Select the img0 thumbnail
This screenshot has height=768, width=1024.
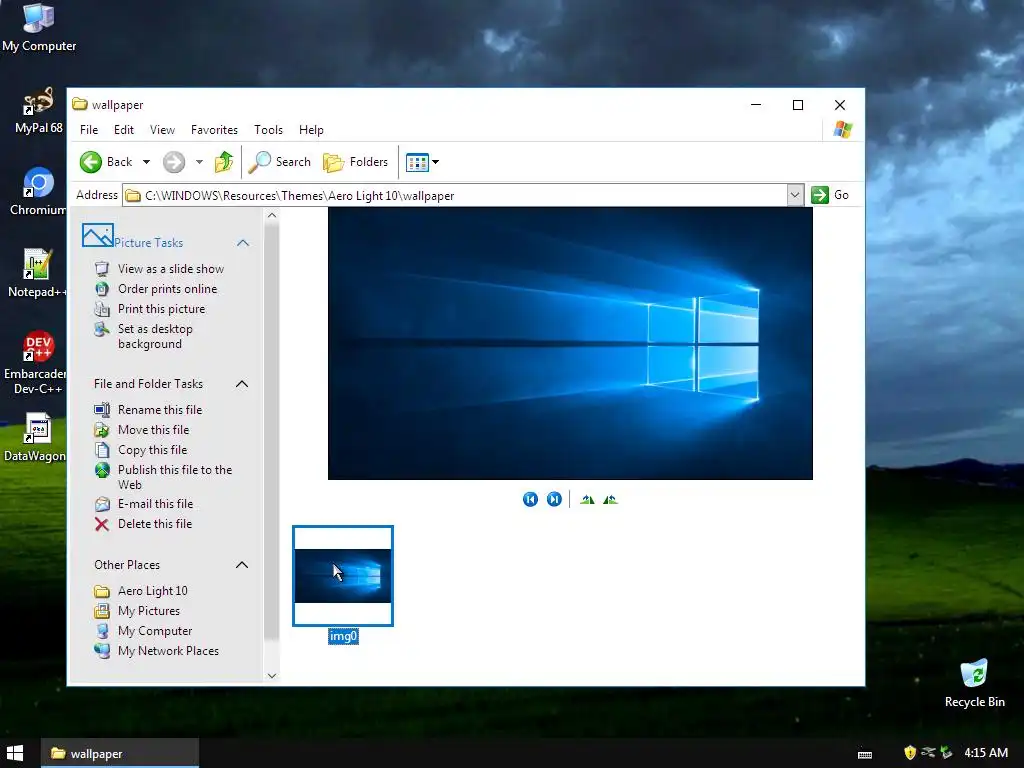click(x=343, y=575)
